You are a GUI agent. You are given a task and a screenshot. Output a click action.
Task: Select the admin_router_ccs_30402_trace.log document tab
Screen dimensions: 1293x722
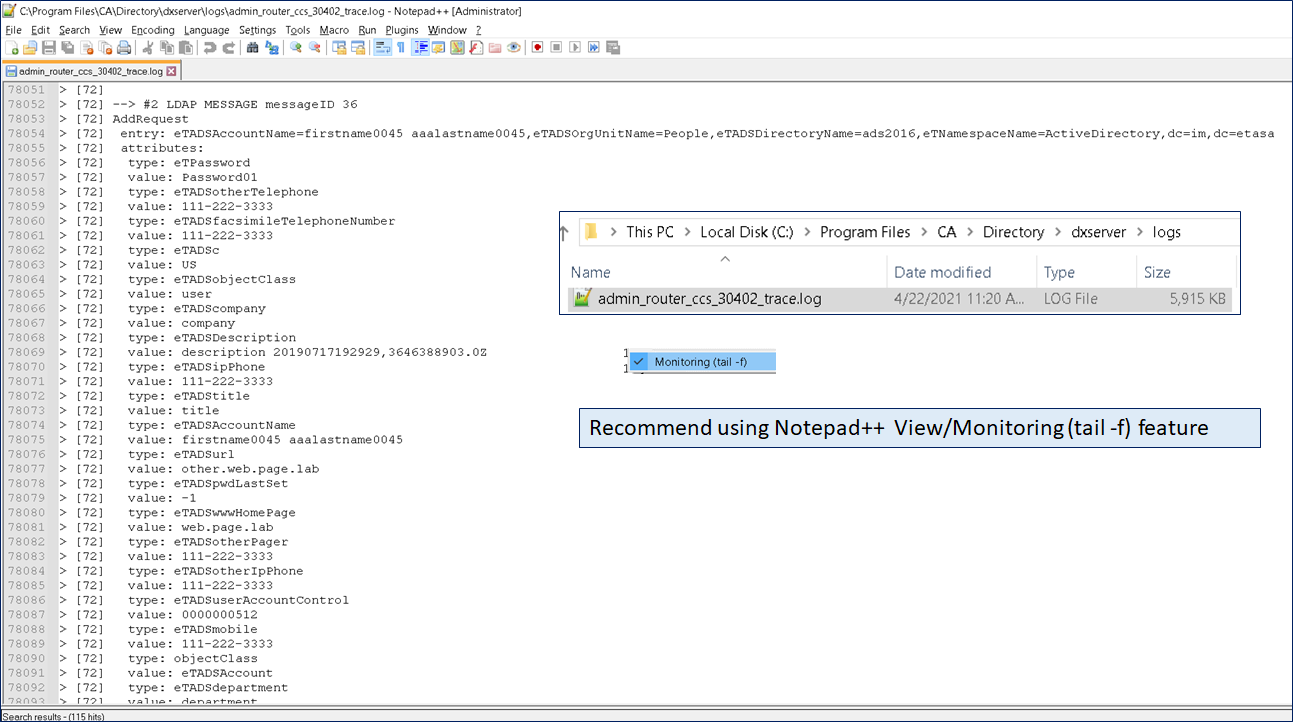coord(90,72)
